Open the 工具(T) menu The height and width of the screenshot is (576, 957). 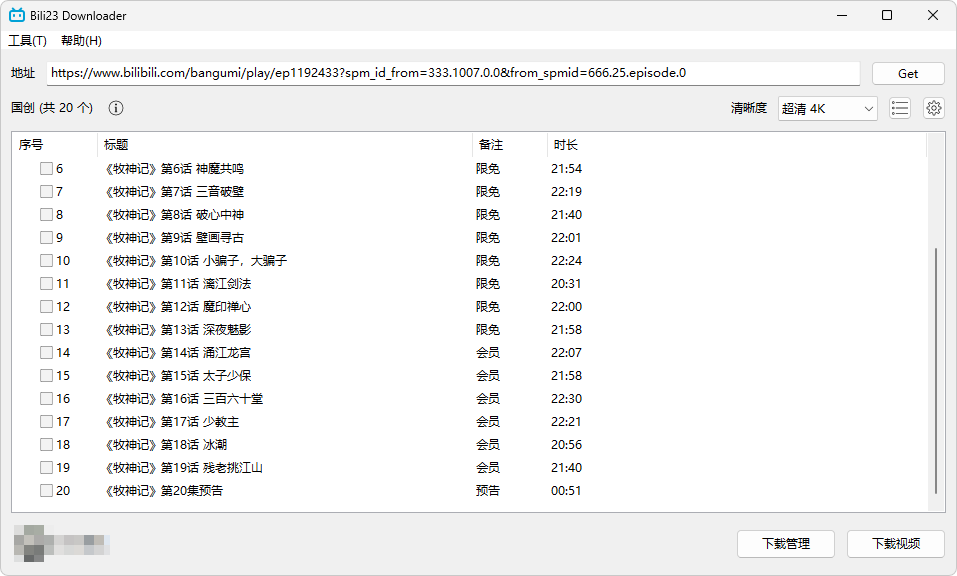click(28, 40)
